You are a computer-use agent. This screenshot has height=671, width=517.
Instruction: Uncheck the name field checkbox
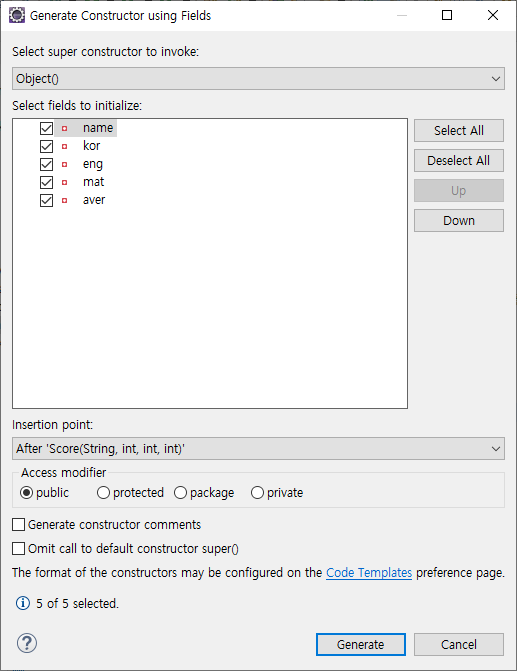point(46,128)
